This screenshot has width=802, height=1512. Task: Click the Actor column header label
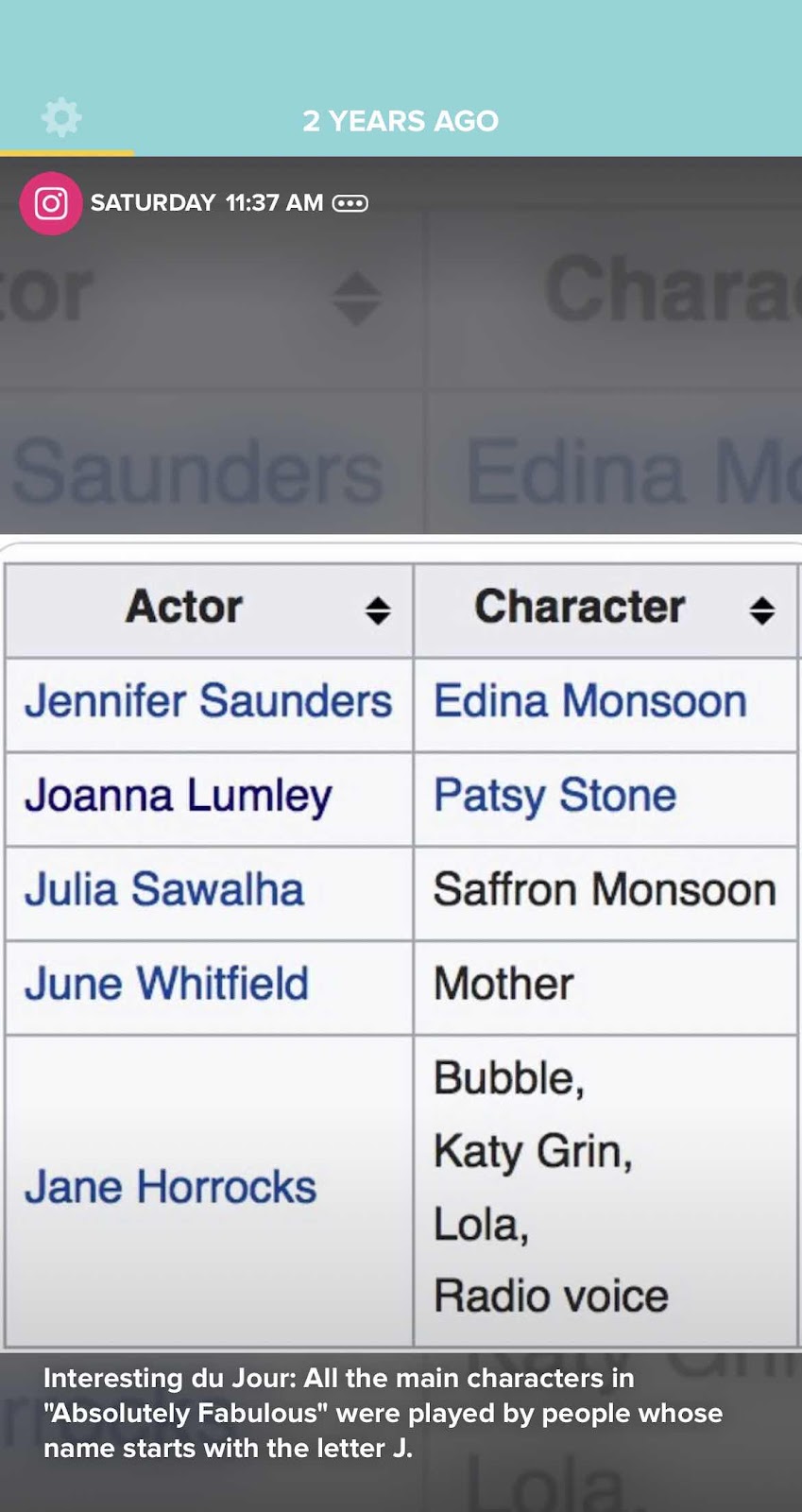point(185,607)
